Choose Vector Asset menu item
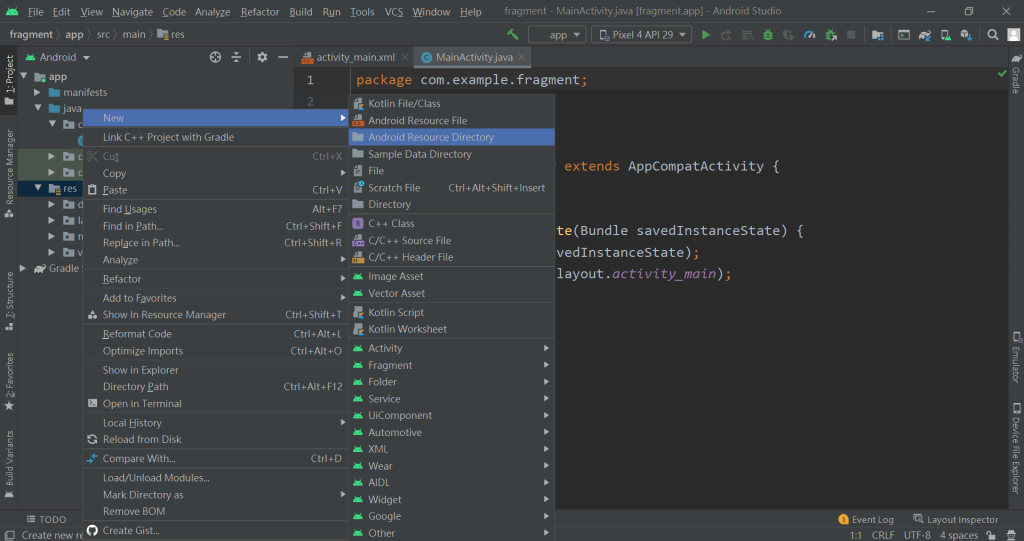The height and width of the screenshot is (541, 1024). (452, 293)
